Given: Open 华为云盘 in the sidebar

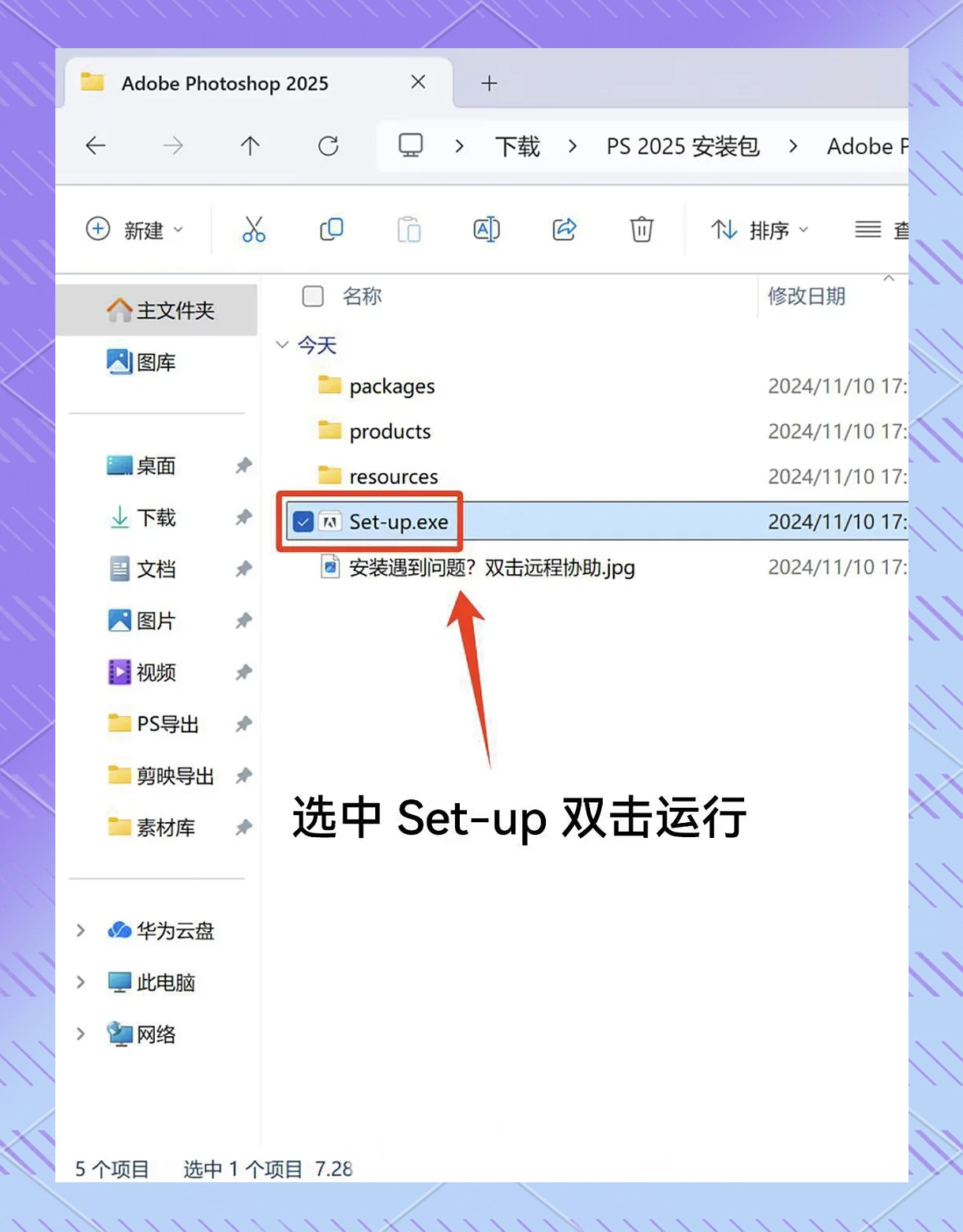Looking at the screenshot, I should (x=160, y=931).
